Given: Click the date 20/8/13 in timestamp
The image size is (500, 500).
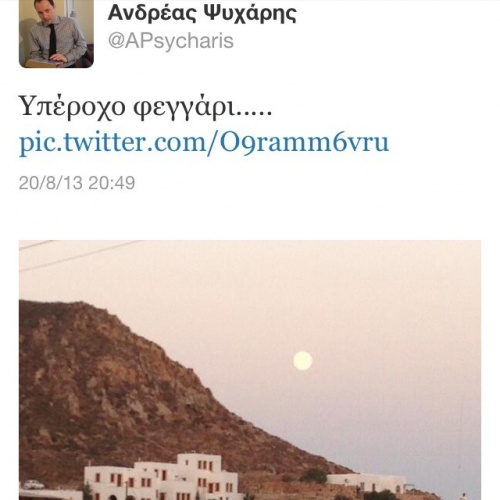Looking at the screenshot, I should click(x=50, y=183).
